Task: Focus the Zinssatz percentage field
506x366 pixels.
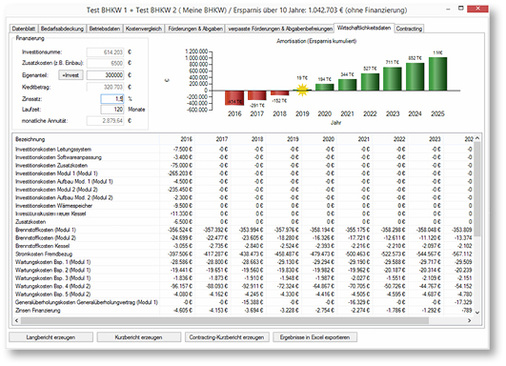Action: click(112, 99)
